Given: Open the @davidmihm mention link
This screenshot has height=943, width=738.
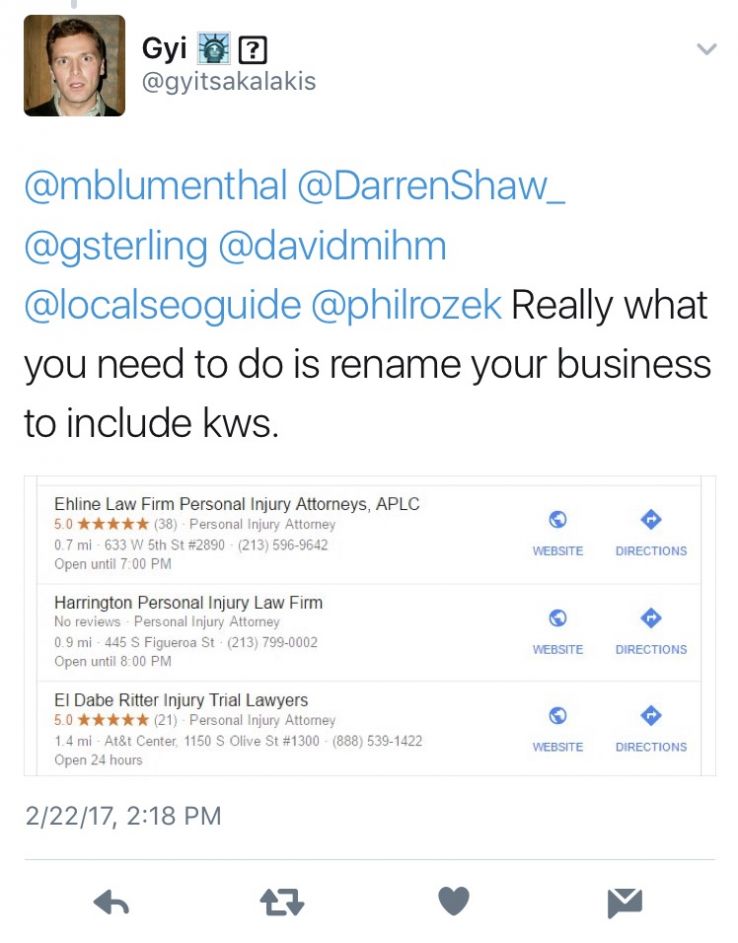Looking at the screenshot, I should click(333, 245).
